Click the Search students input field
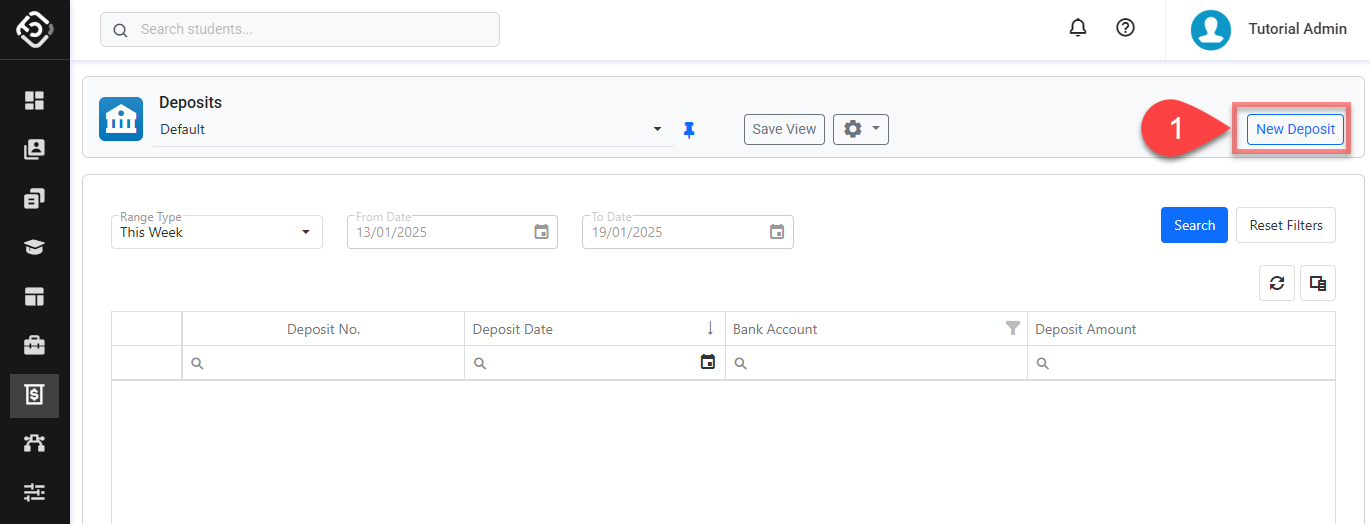The image size is (1370, 524). pyautogui.click(x=300, y=29)
